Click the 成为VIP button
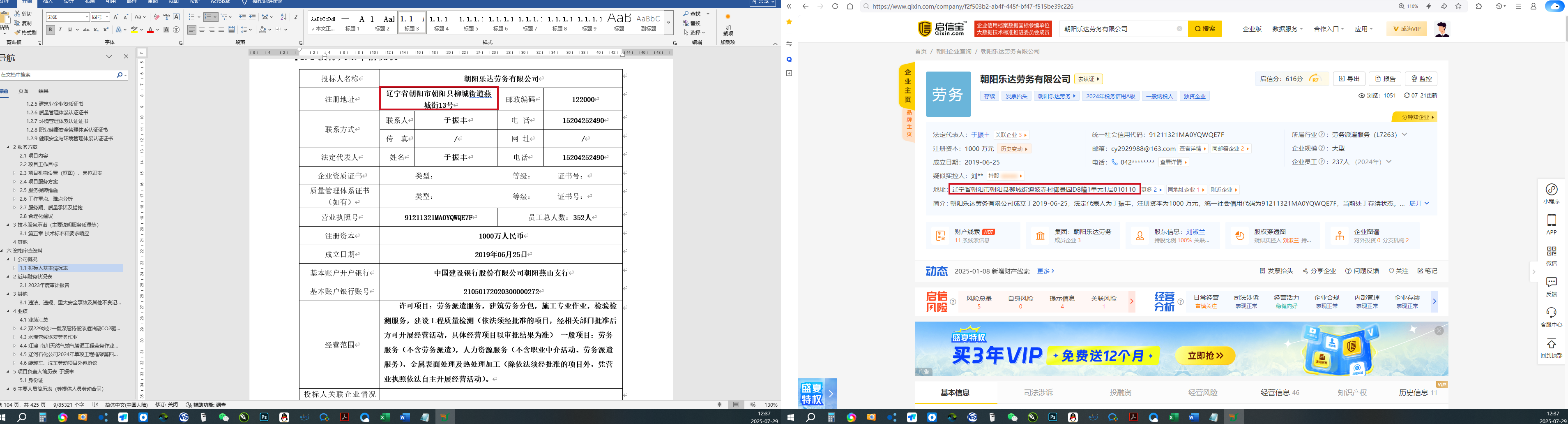1568x424 pixels. pyautogui.click(x=1407, y=29)
